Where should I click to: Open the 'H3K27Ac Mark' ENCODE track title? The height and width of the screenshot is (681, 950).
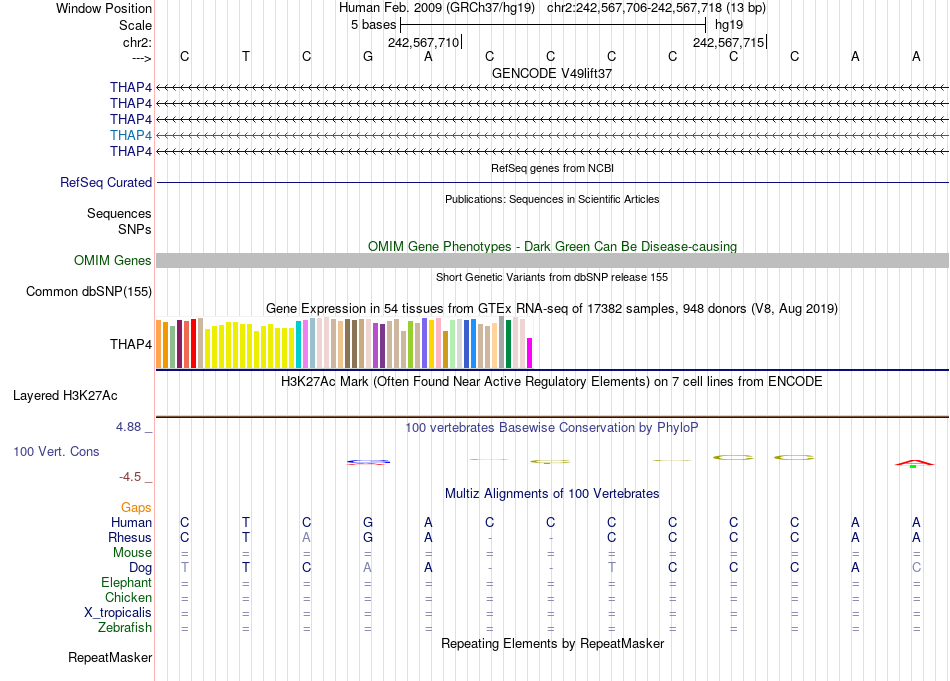552,382
